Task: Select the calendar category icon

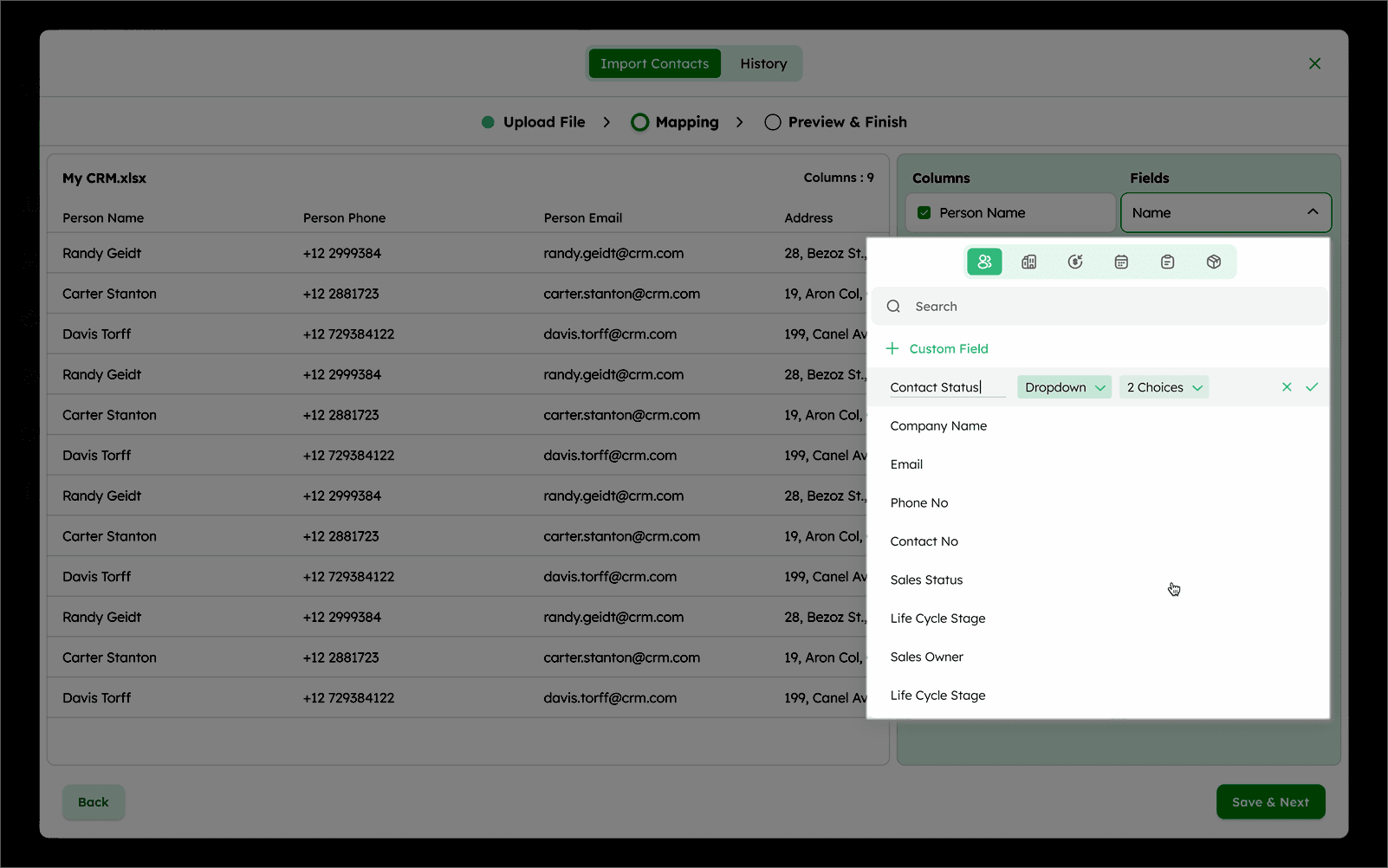Action: click(1121, 262)
